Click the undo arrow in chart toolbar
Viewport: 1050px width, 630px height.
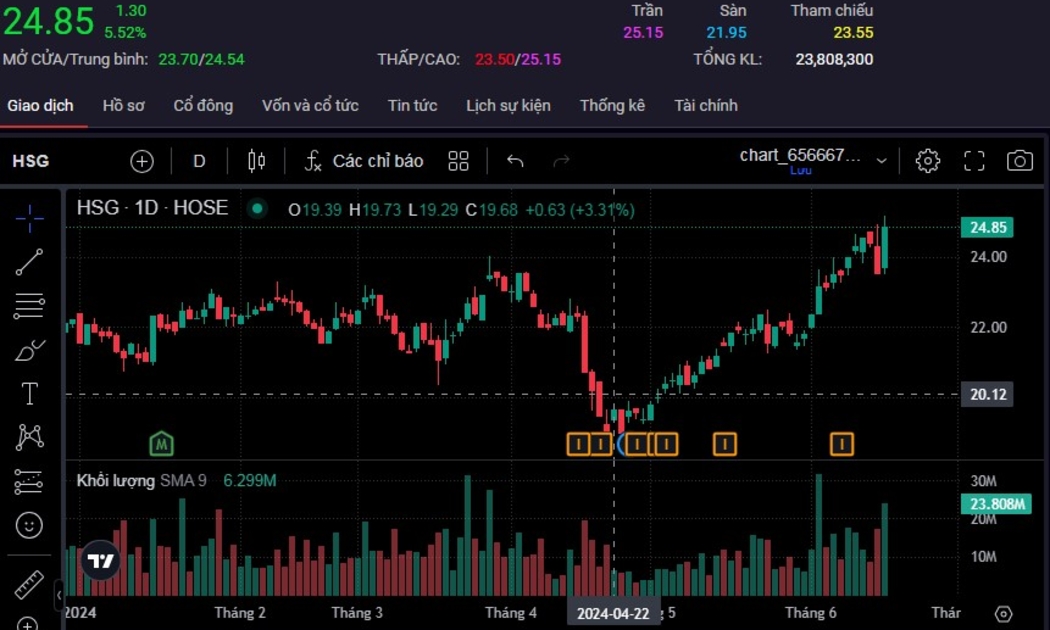[x=515, y=161]
